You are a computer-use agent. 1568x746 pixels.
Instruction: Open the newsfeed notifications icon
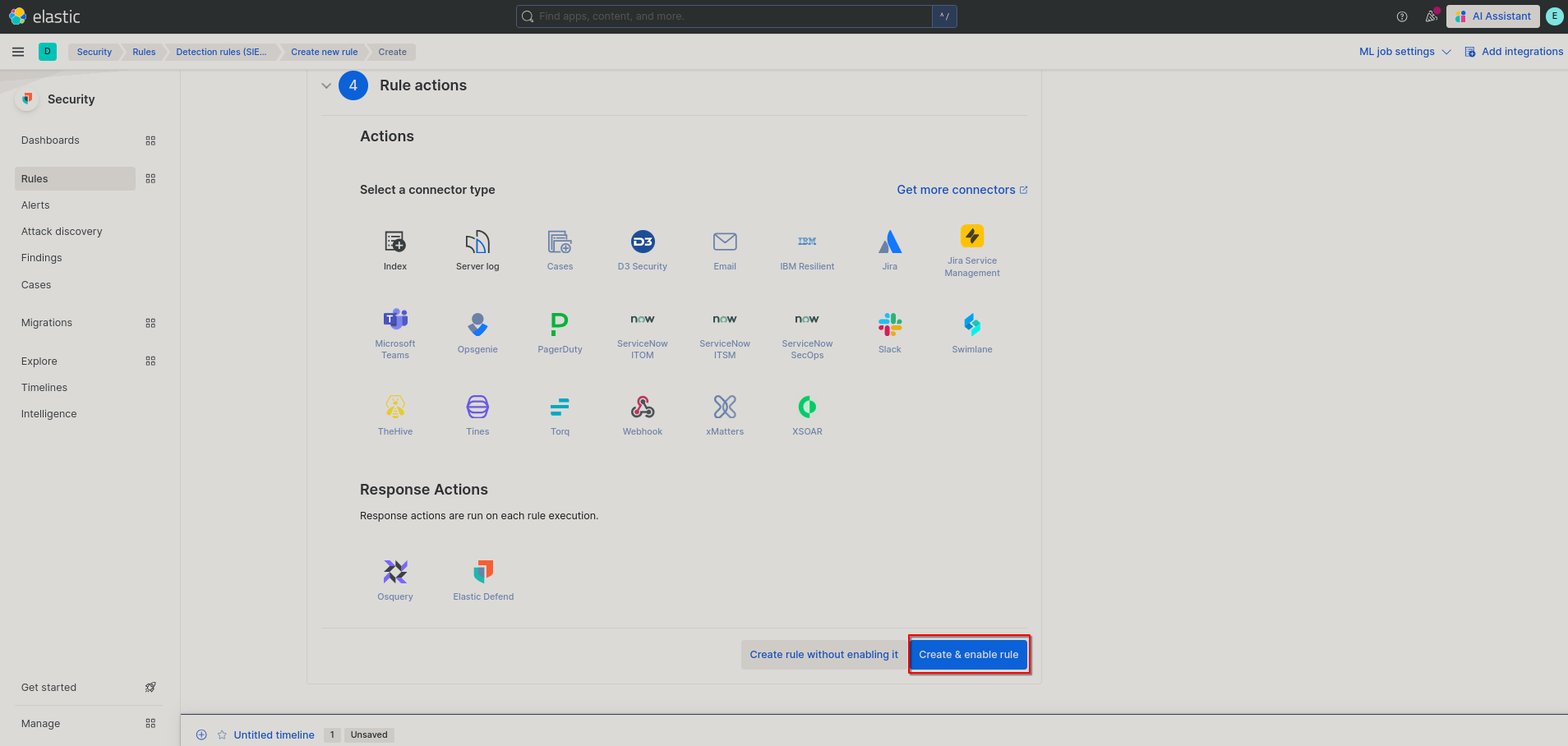pyautogui.click(x=1432, y=16)
